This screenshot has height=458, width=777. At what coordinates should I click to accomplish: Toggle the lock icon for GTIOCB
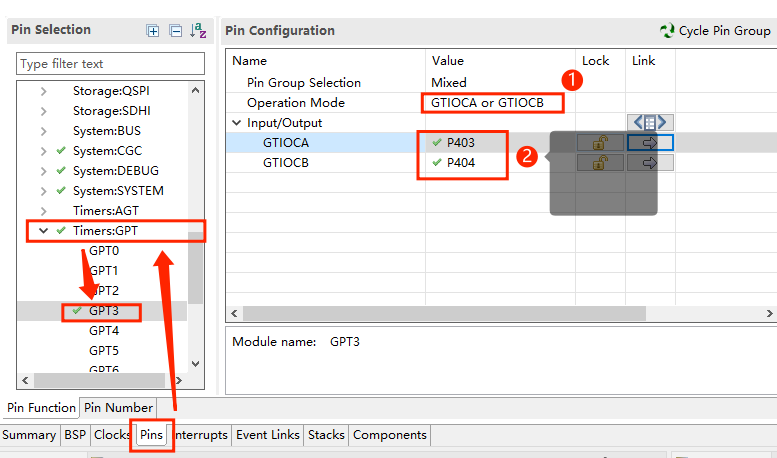point(600,163)
